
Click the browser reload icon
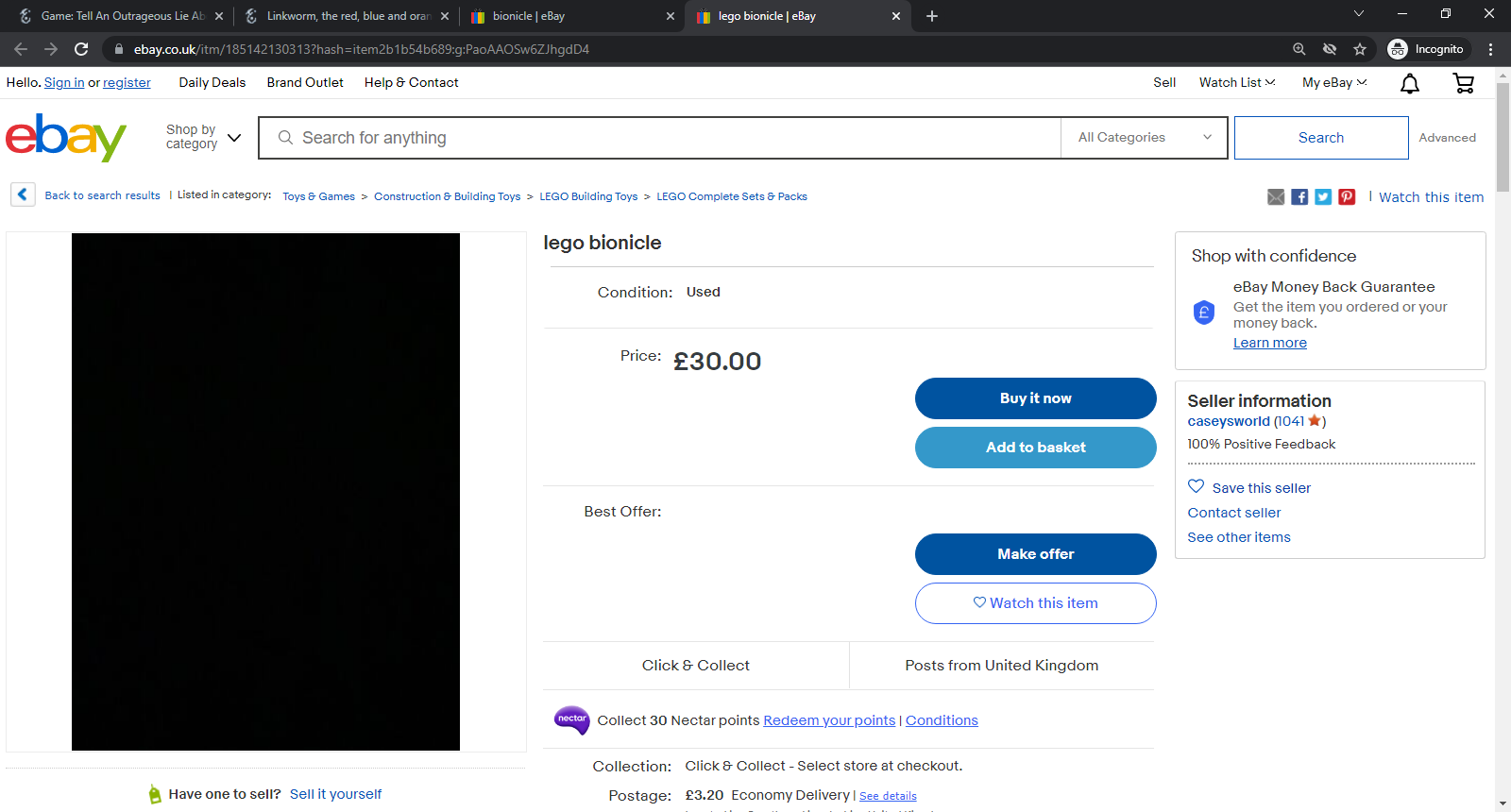(81, 49)
